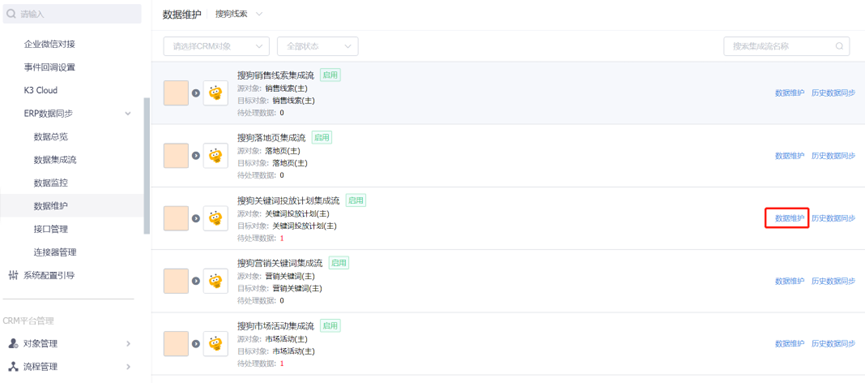The width and height of the screenshot is (865, 383).
Task: Click the 对象管理 person icon
Action: 13,343
